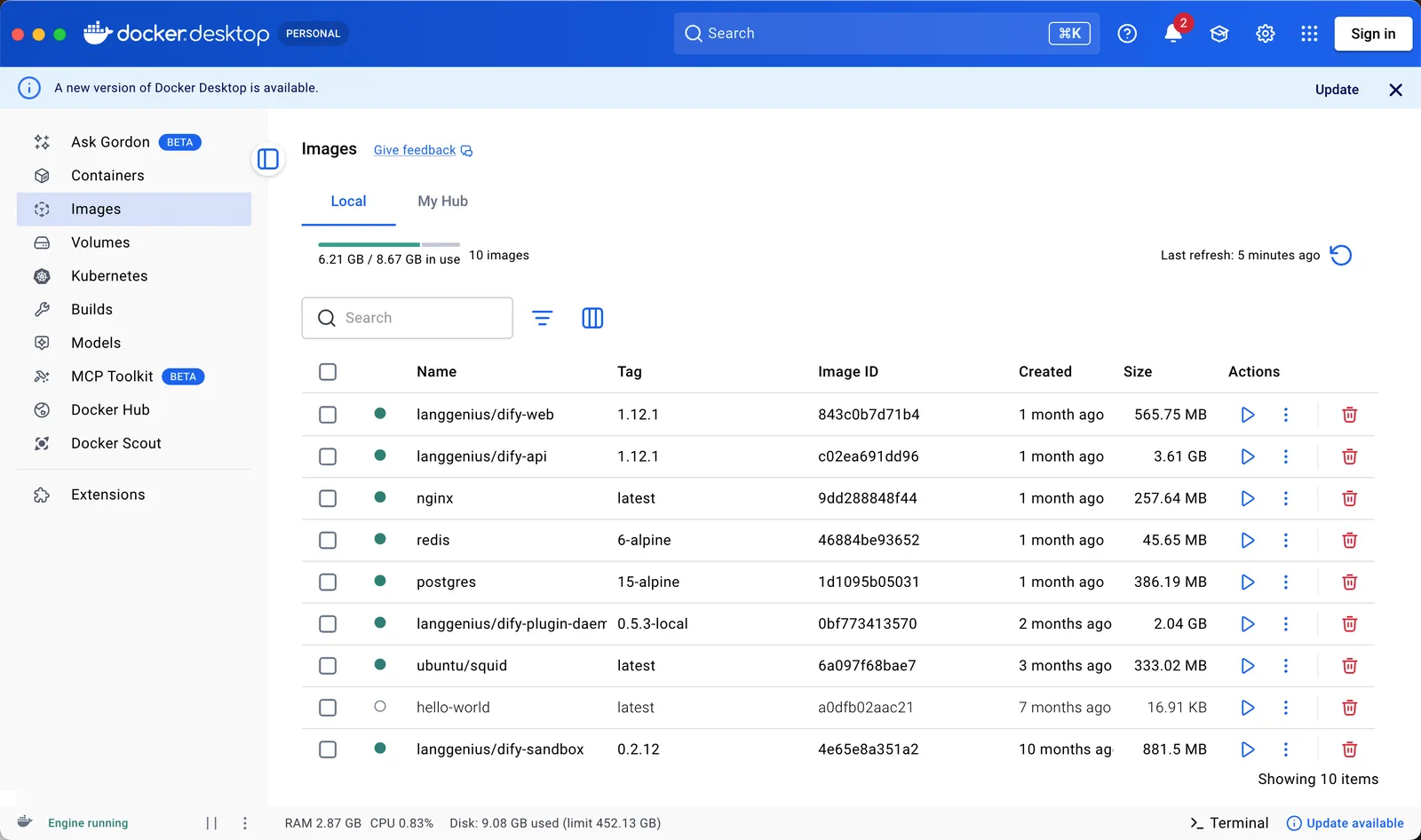
Task: Open Volumes in the sidebar
Action: click(x=134, y=242)
